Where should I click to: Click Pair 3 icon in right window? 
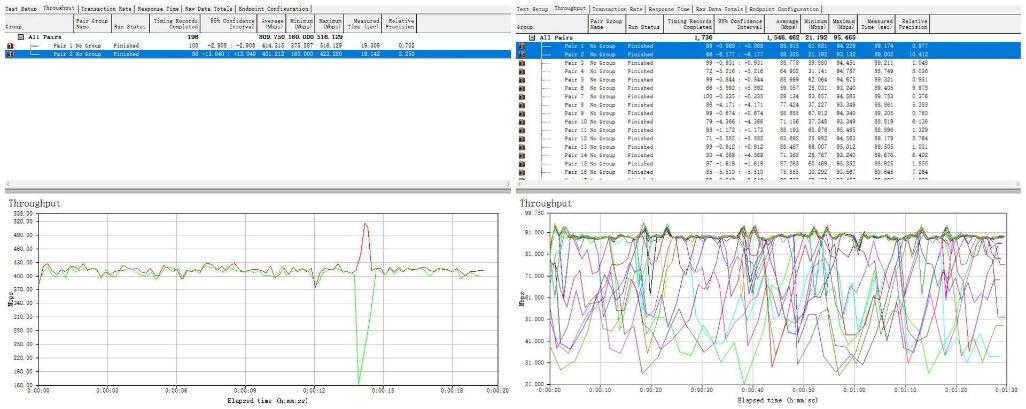tap(522, 63)
